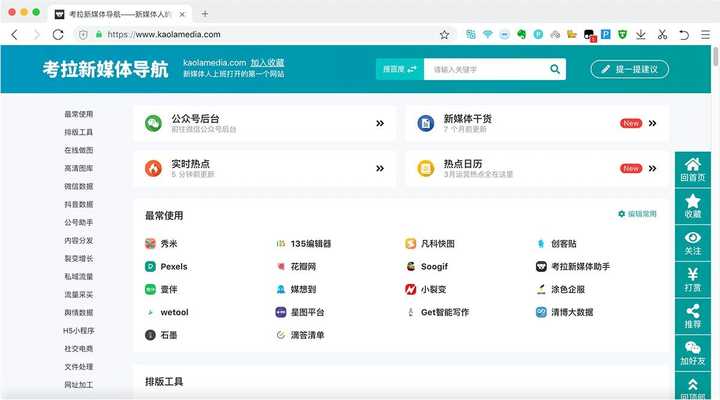The height and width of the screenshot is (400, 720).
Task: Expand 热点日历 with its double arrow
Action: click(x=652, y=168)
